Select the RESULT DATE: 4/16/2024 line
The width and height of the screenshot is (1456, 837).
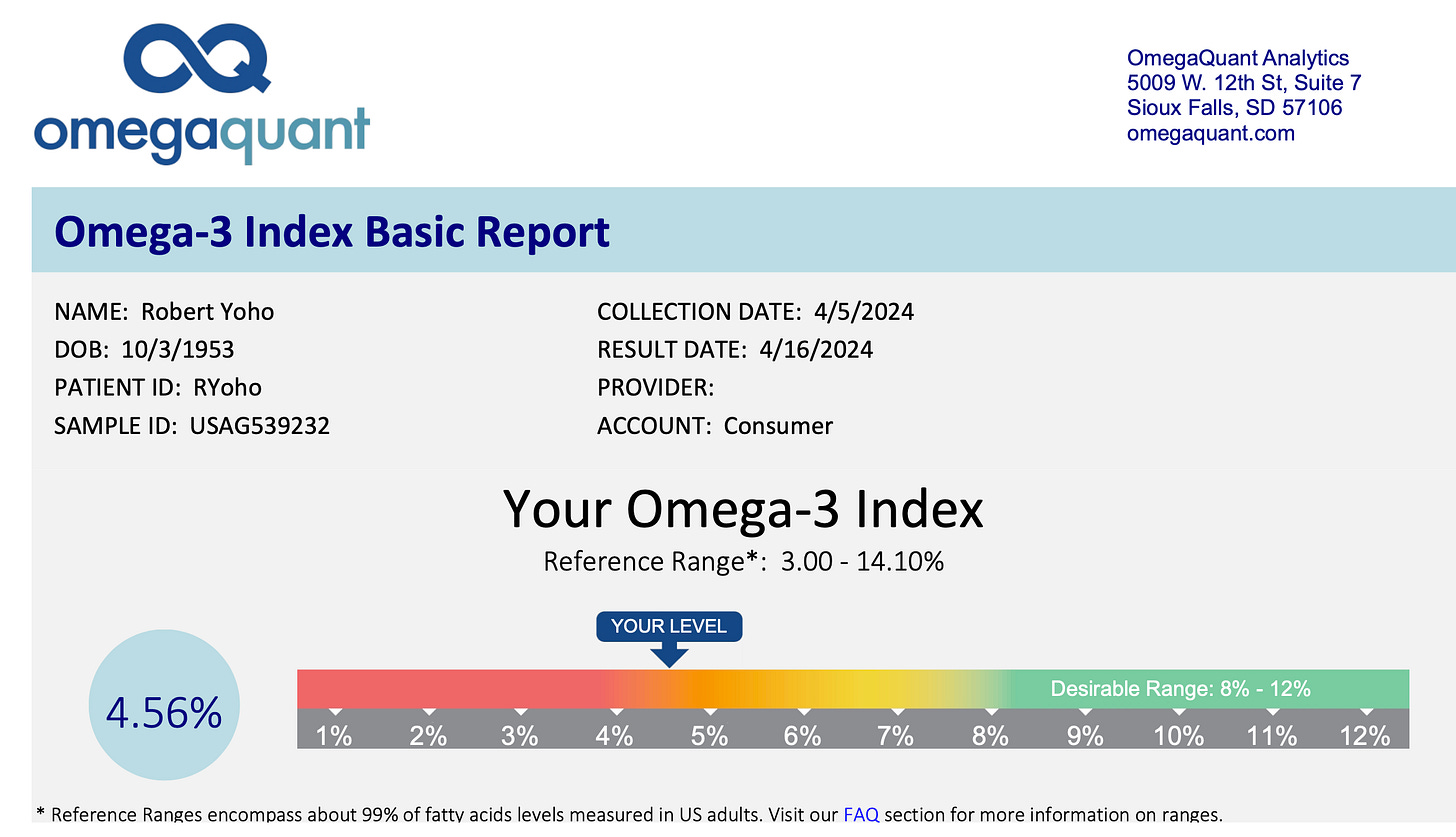(735, 349)
